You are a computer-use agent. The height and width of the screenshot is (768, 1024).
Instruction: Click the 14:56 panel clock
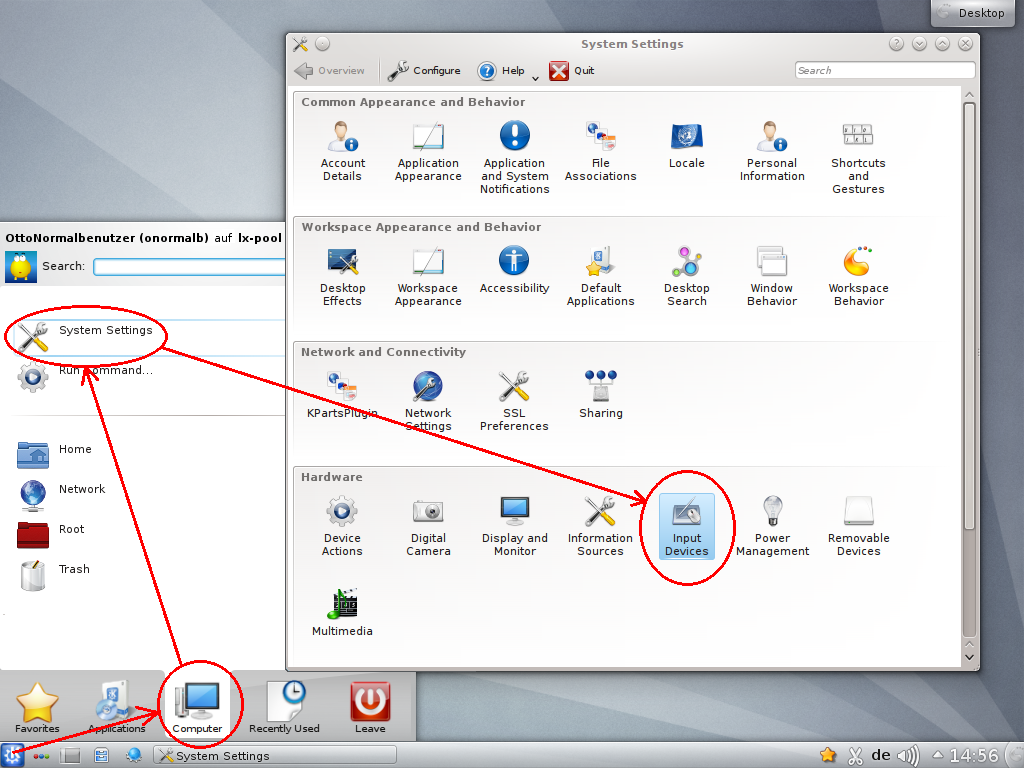[974, 756]
